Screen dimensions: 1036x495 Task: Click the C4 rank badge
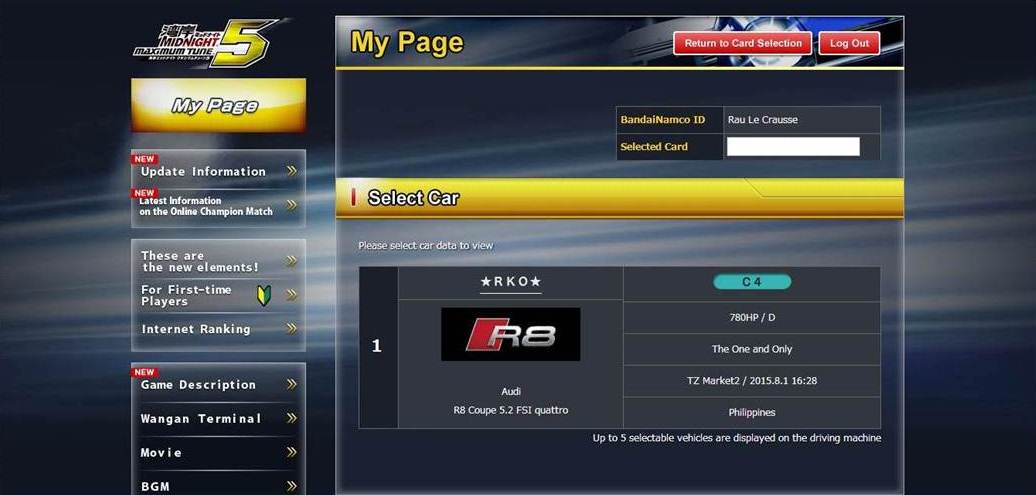[x=752, y=282]
